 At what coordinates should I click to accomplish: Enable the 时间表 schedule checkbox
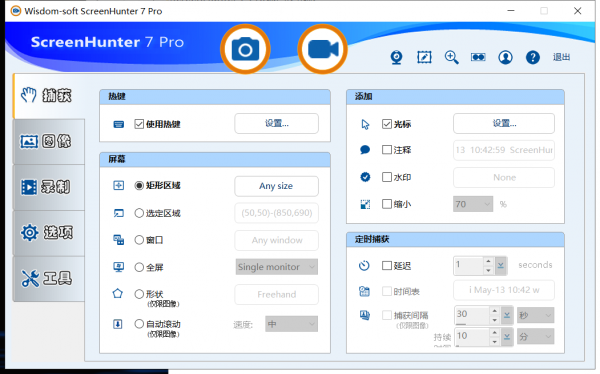tap(387, 291)
